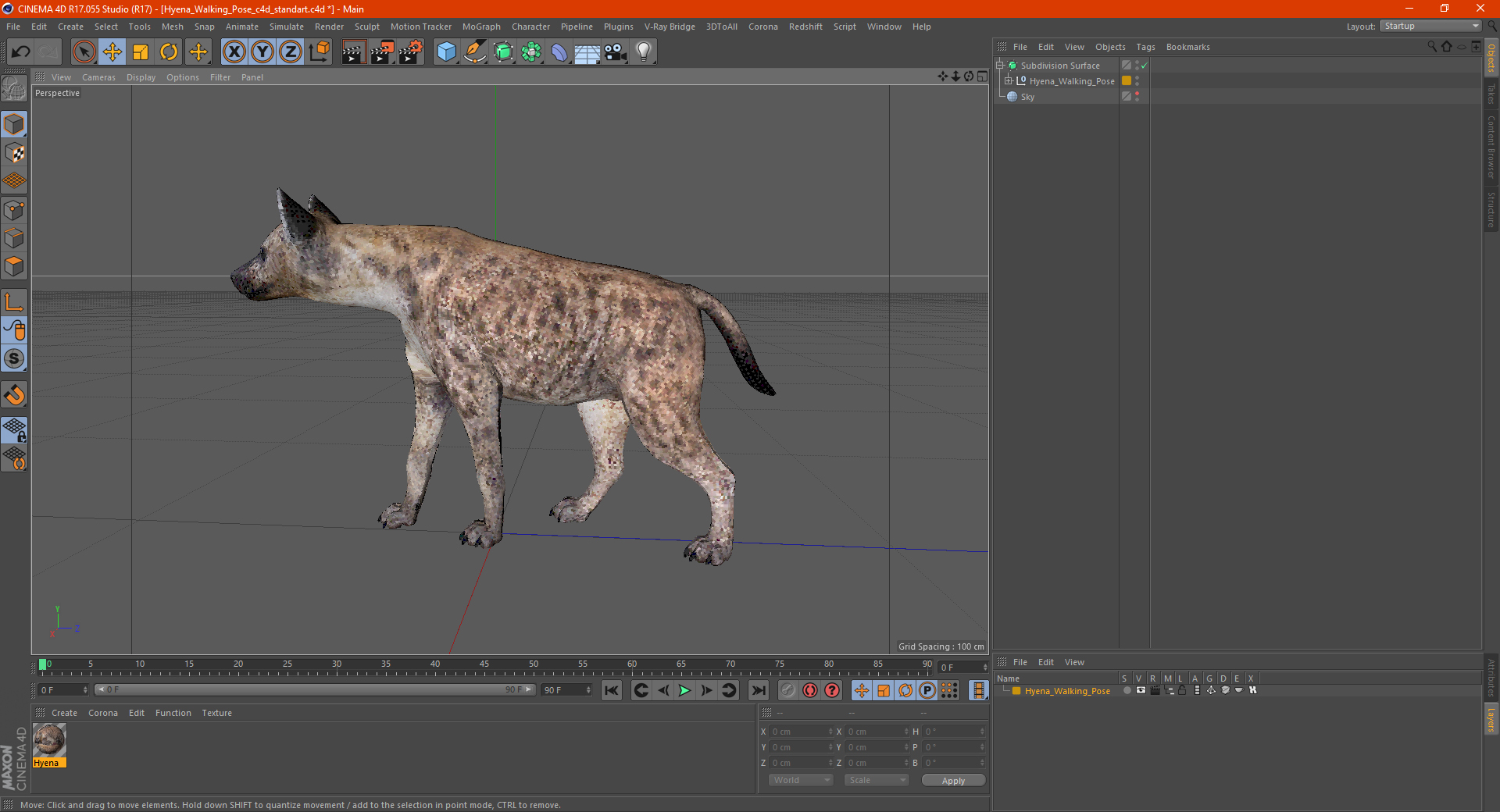Click the X position input field
Screen dimensions: 1500x812
[800, 732]
